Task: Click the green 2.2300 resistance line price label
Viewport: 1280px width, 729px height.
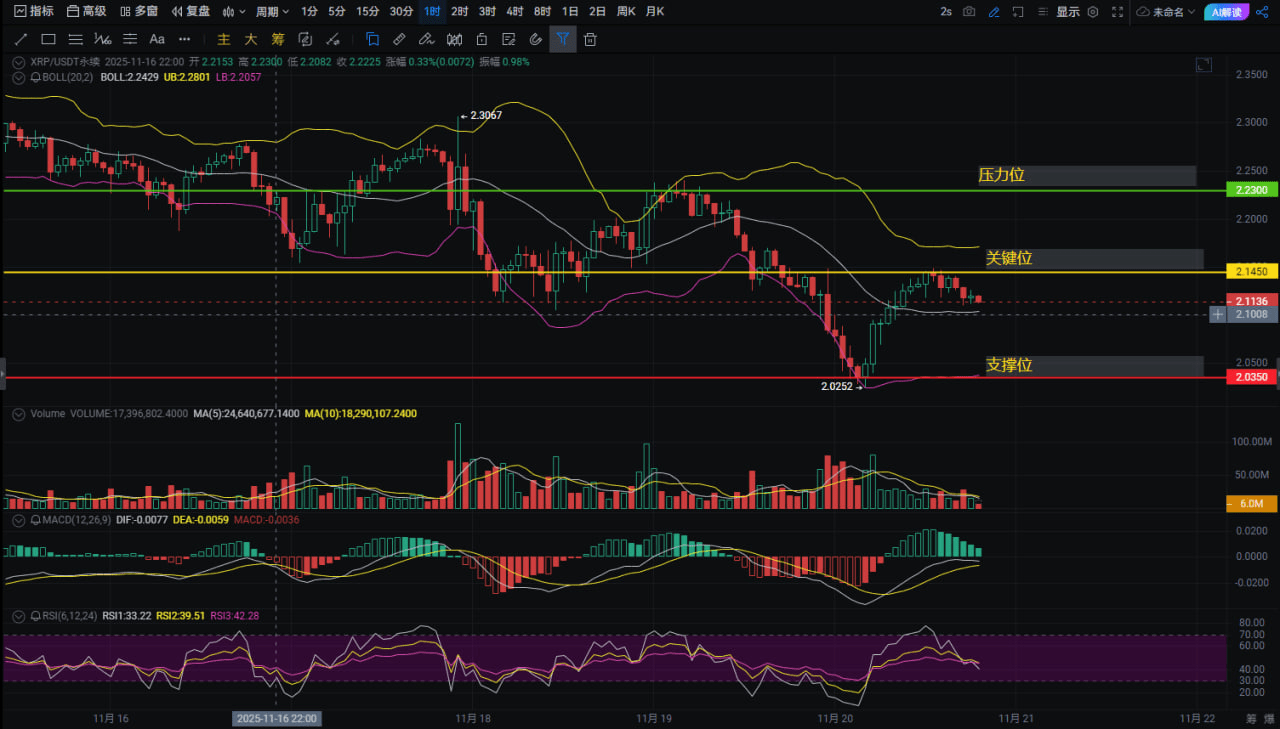Action: click(1251, 190)
